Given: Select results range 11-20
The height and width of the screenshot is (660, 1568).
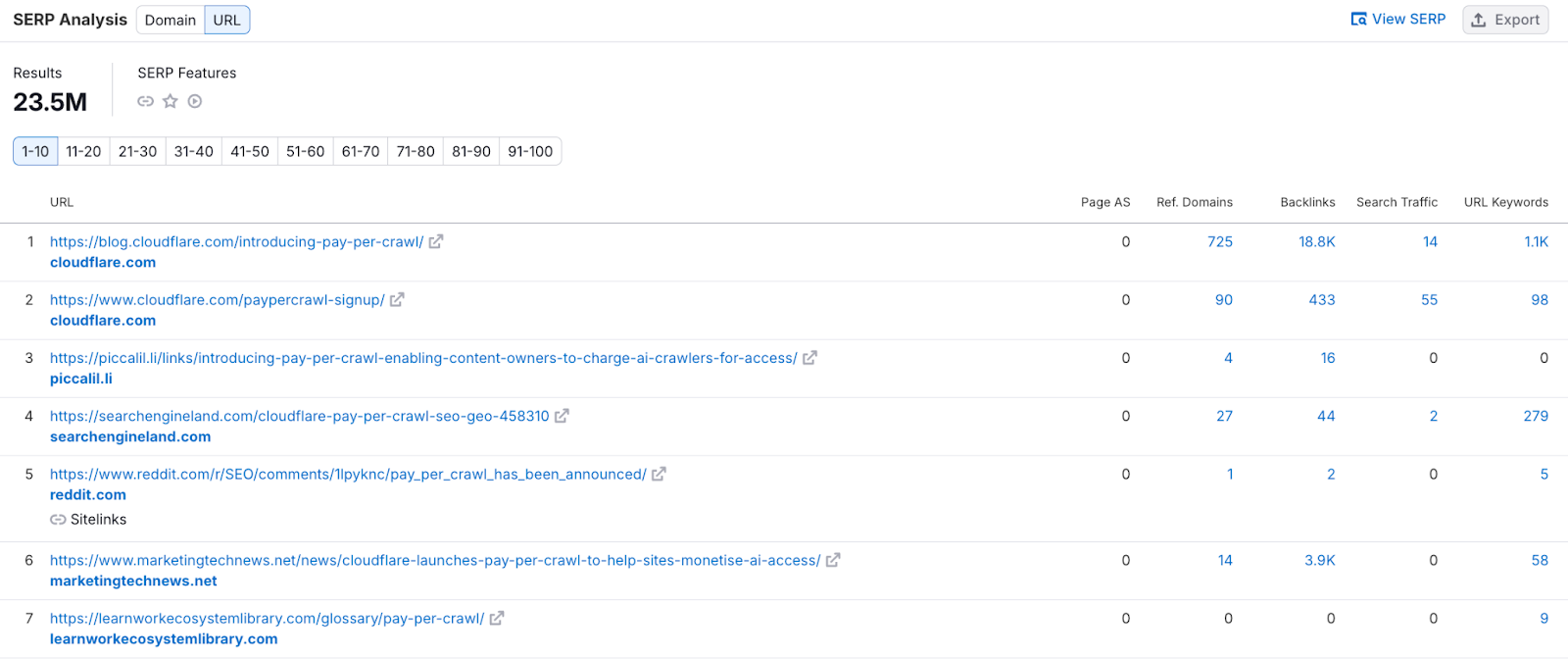Looking at the screenshot, I should pos(83,151).
